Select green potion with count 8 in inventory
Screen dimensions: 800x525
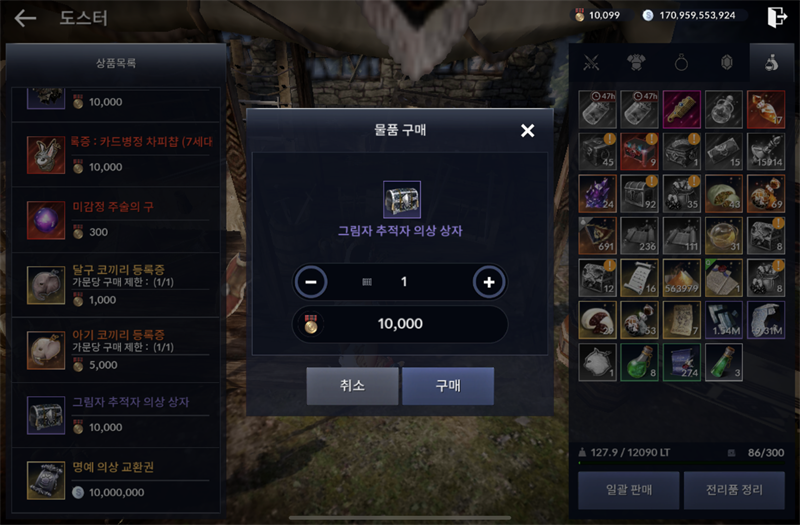[x=639, y=362]
